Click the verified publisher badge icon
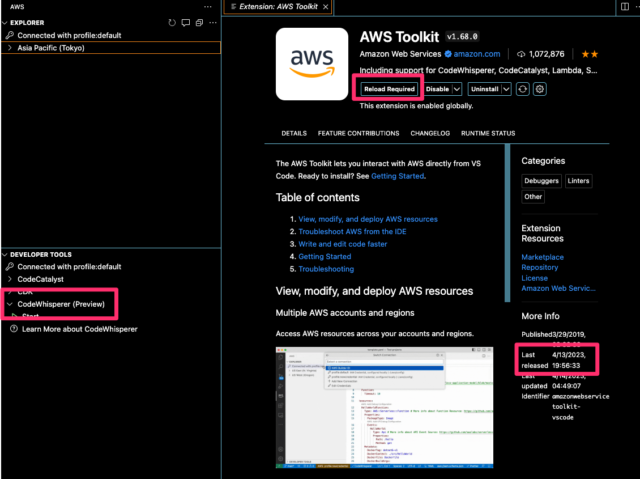Screen dimensions: 640x479 448,54
